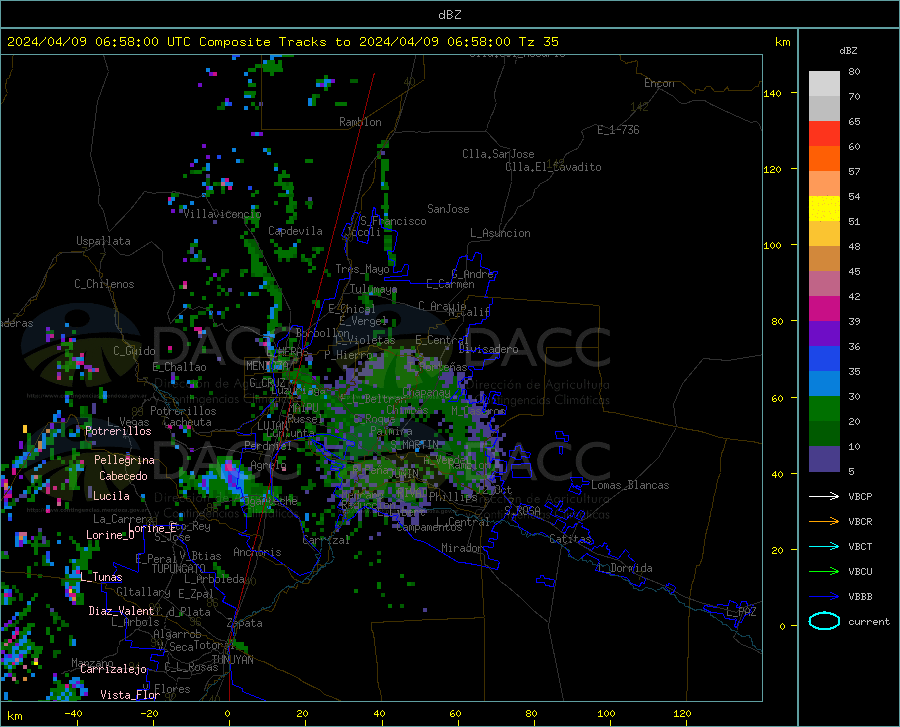Pick the bright green 20-30 dBZ swatch

(x=824, y=409)
